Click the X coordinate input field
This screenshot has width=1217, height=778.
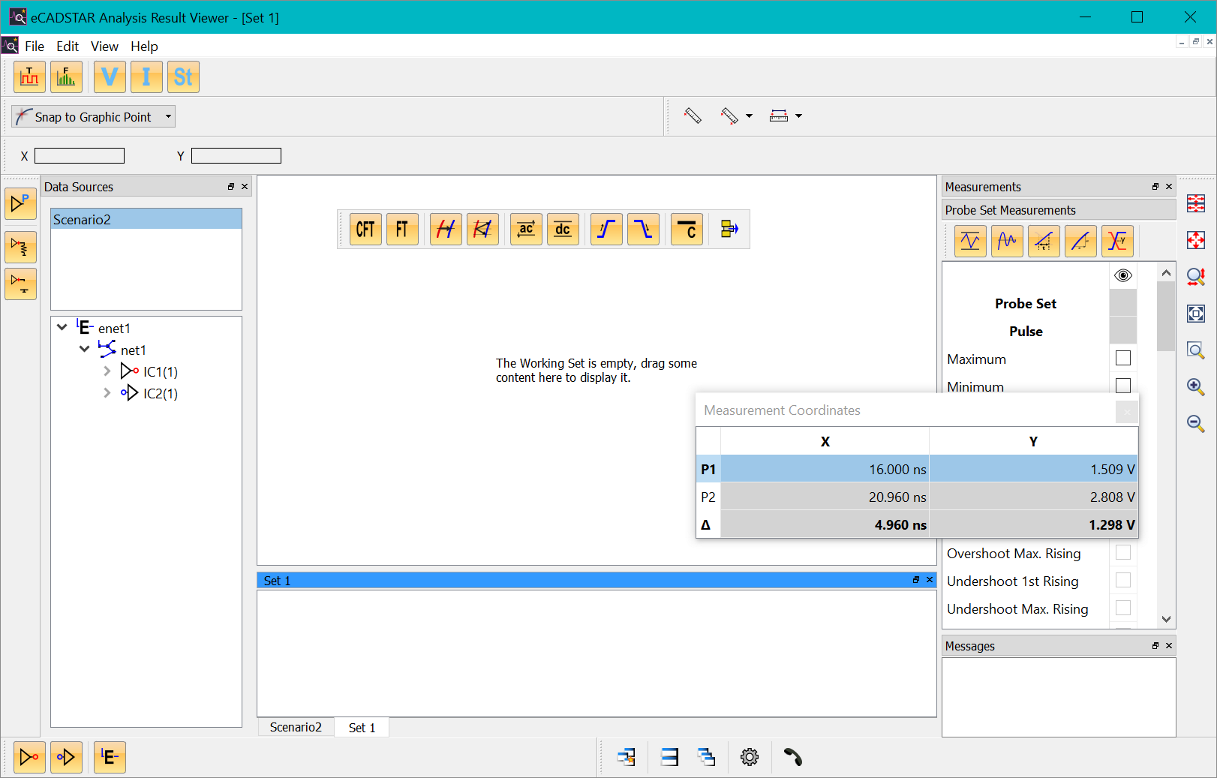click(x=80, y=156)
